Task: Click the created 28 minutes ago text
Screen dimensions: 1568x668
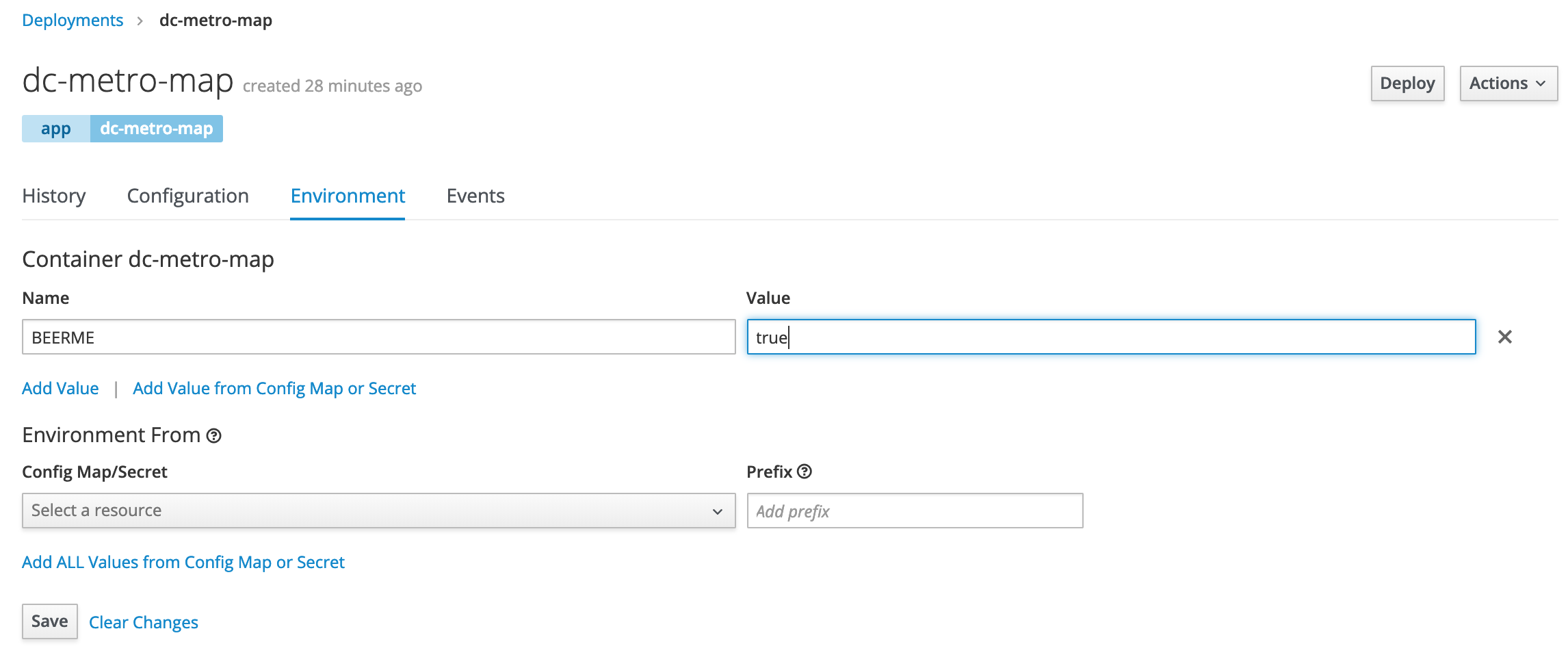Action: (332, 86)
